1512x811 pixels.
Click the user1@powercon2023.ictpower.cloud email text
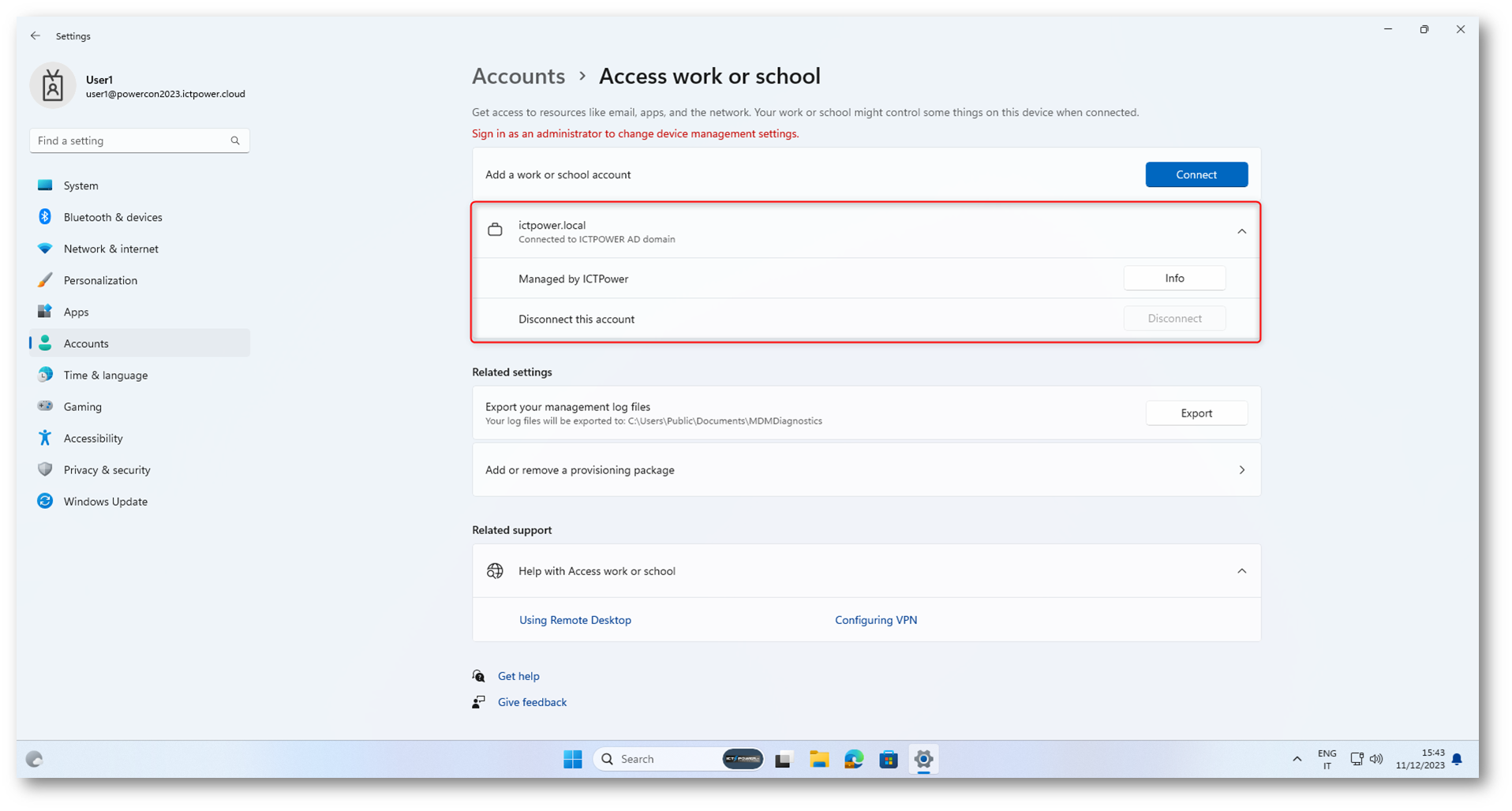[165, 94]
